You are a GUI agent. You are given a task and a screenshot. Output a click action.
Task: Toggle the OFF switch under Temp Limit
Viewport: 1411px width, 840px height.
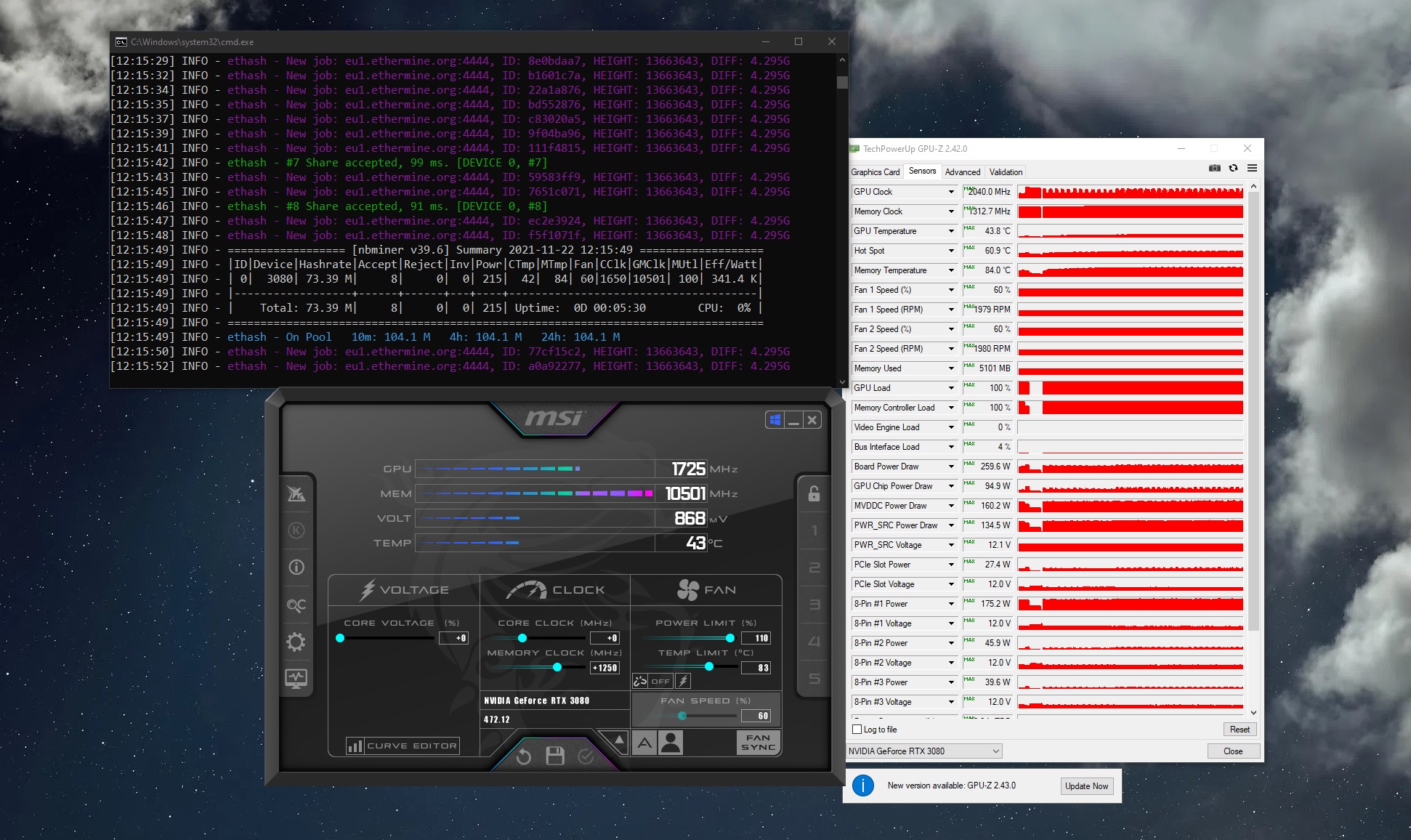(x=660, y=681)
